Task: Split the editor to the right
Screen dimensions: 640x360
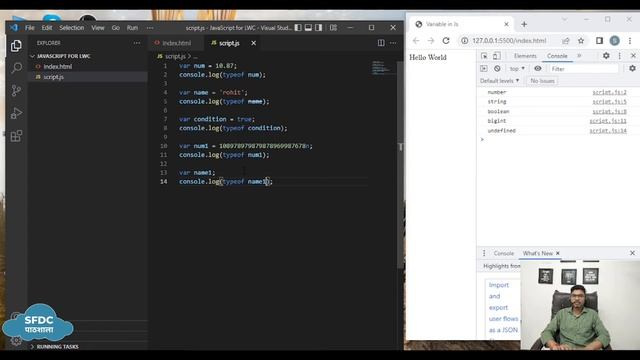Action: pos(381,43)
